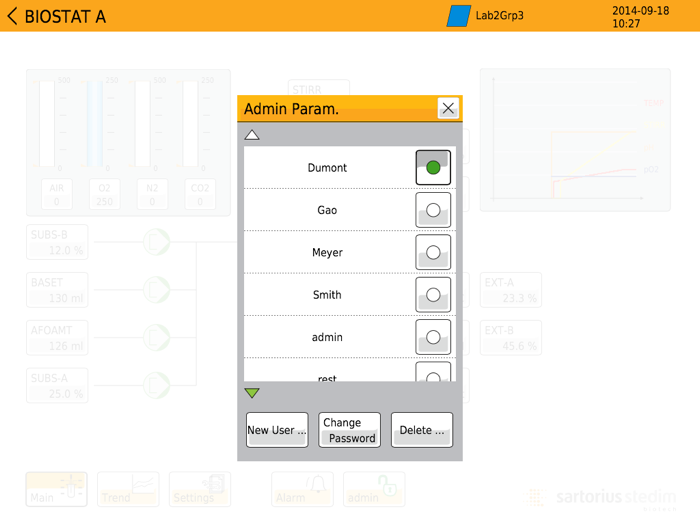This screenshot has width=700, height=525.
Task: Click the SUBS-A 25.0 % field
Action: click(x=57, y=385)
